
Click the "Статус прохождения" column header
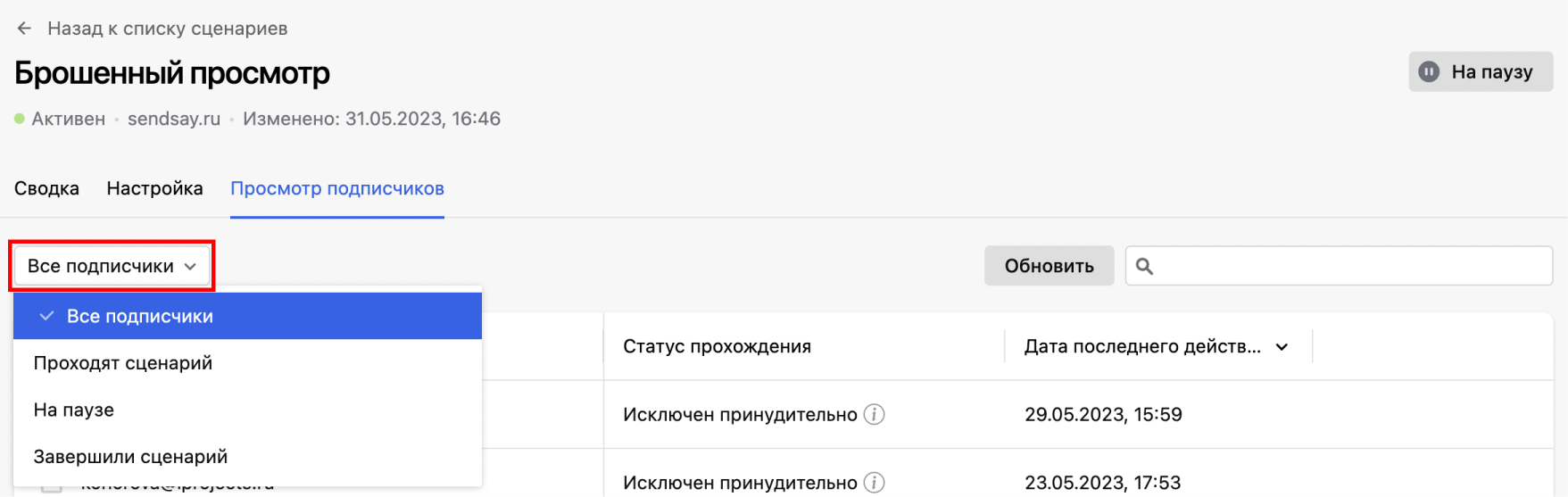point(717,346)
